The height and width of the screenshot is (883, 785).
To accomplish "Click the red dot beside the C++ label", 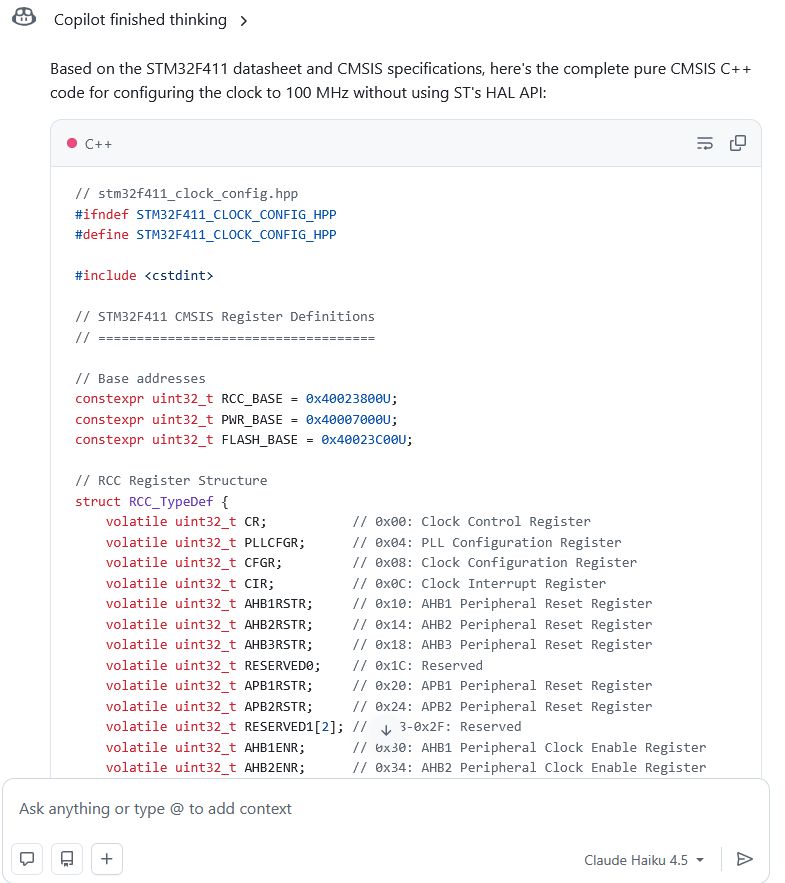I will pos(72,143).
